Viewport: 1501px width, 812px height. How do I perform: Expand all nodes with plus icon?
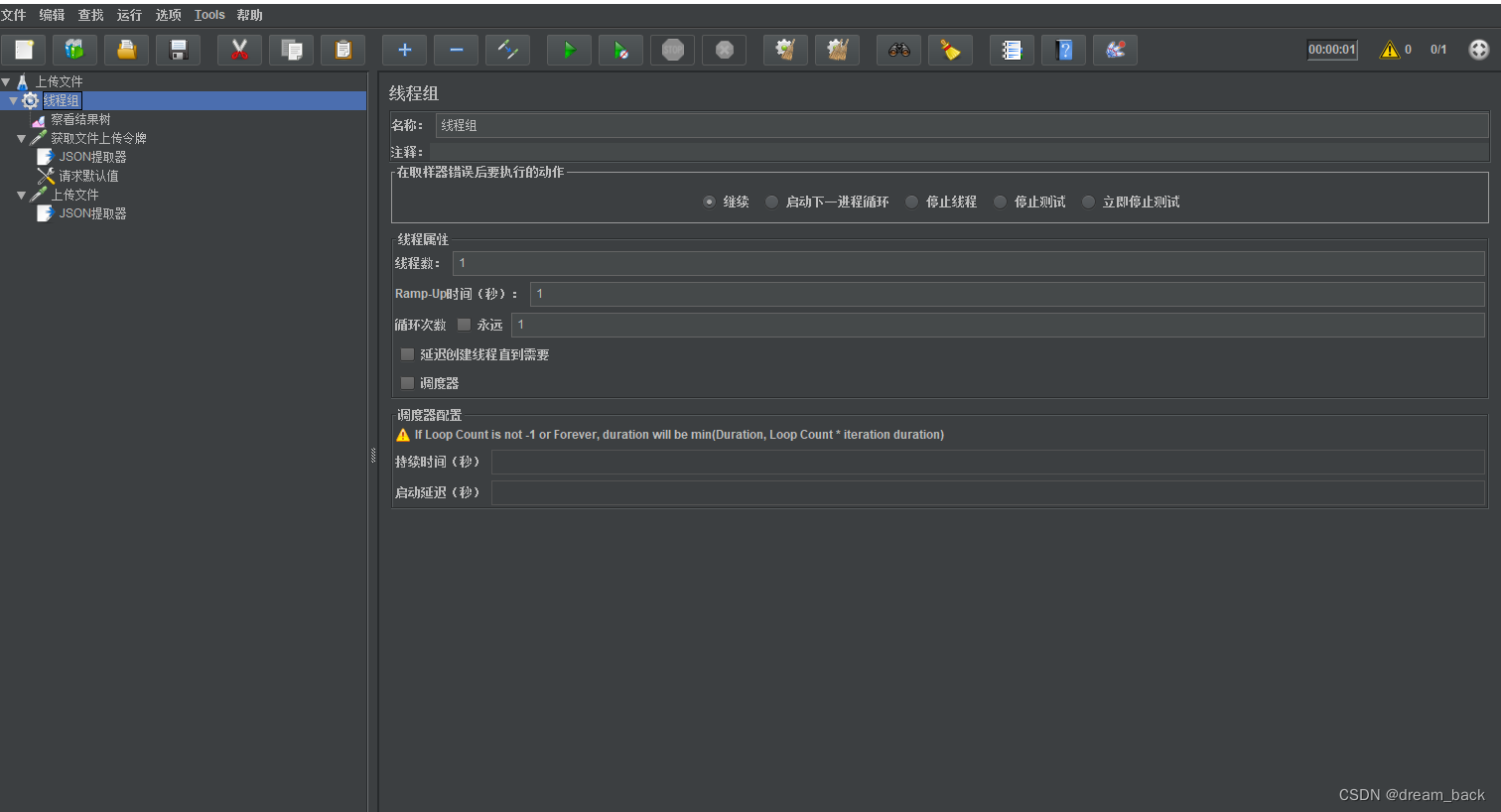coord(404,50)
